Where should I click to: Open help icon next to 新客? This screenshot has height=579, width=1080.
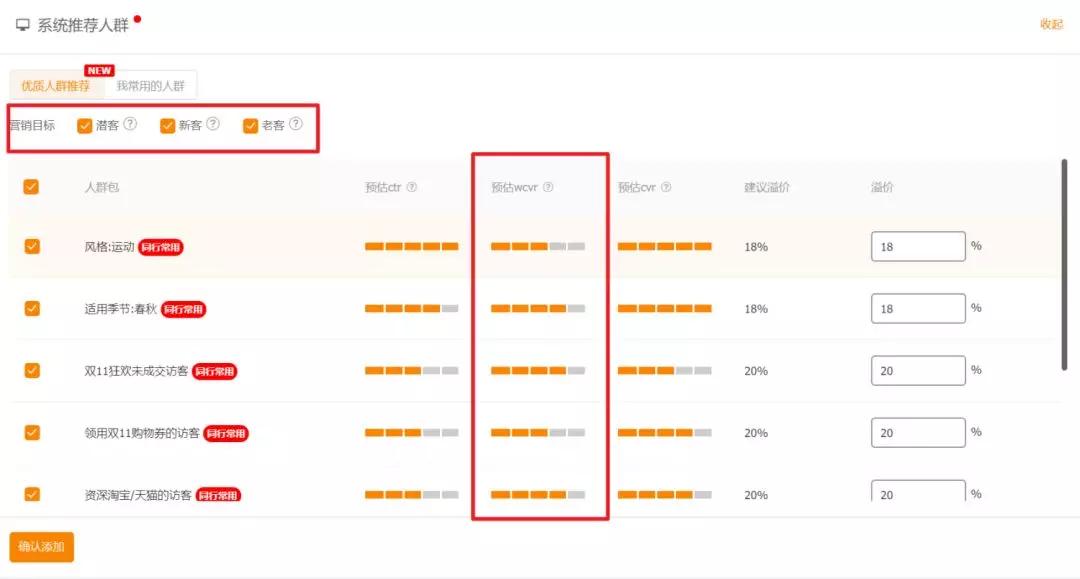coord(213,124)
